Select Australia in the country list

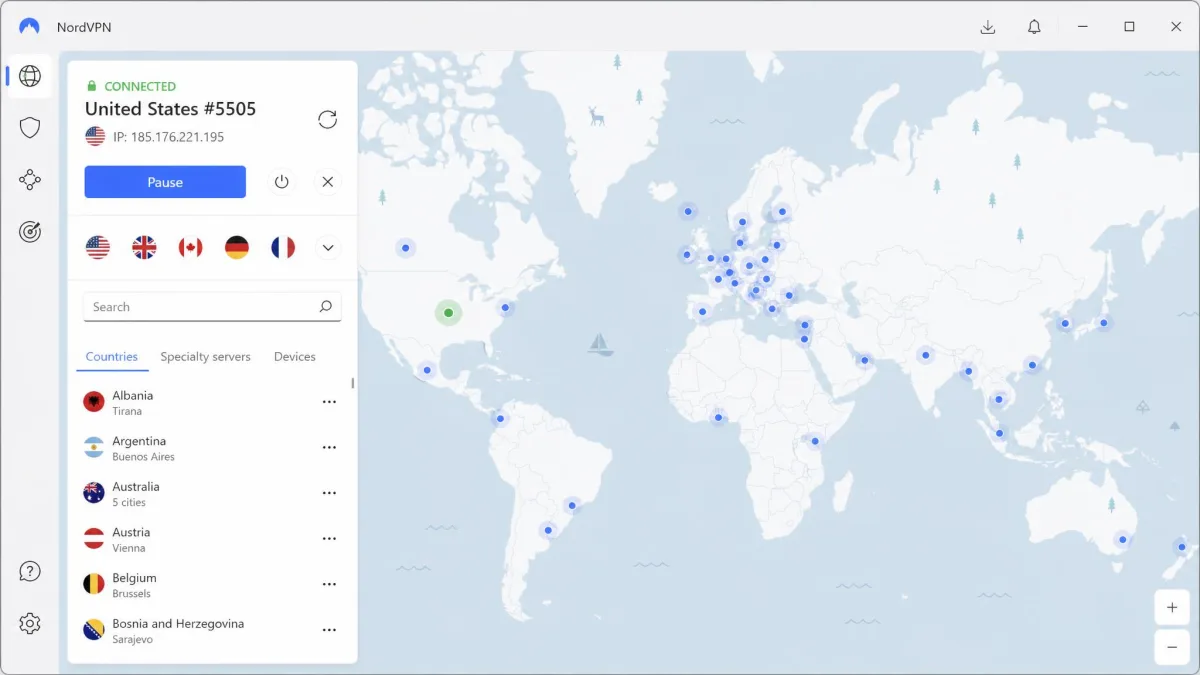[212, 493]
